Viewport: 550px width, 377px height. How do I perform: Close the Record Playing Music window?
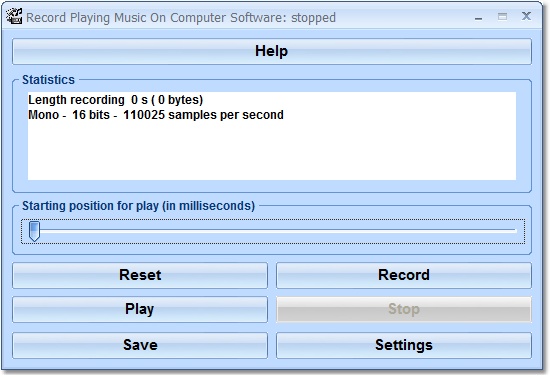tap(526, 16)
